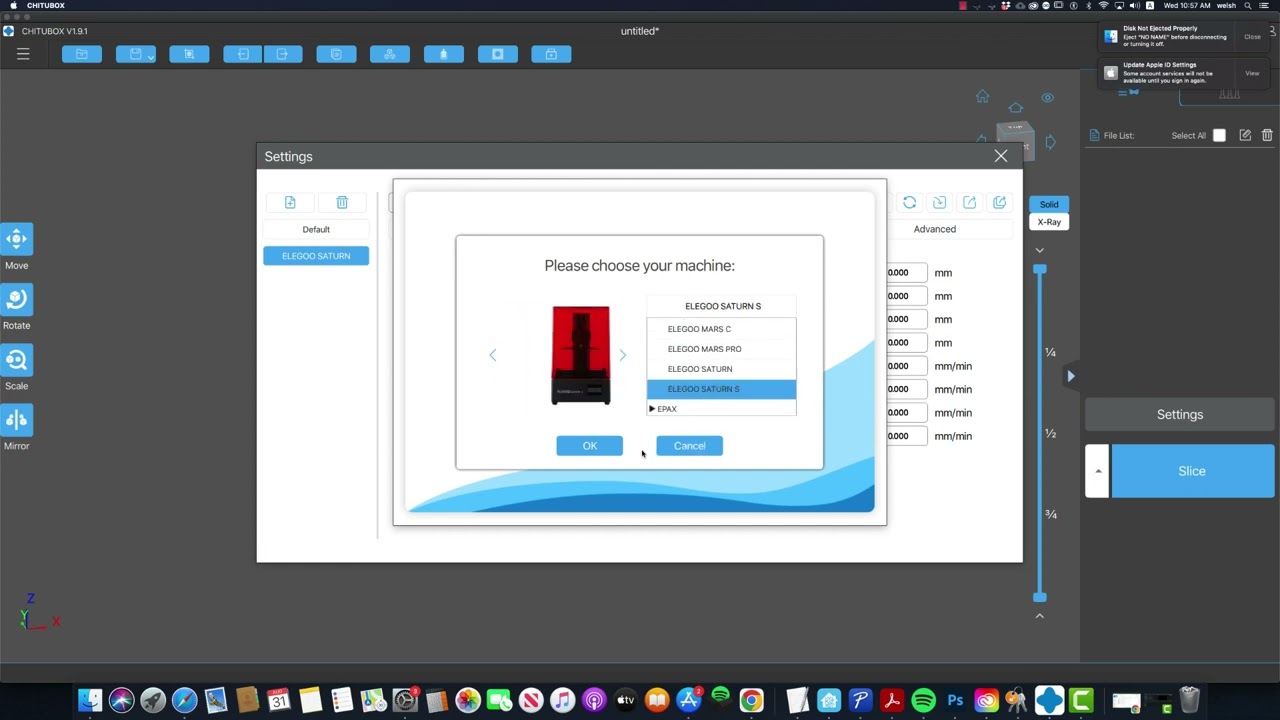Expand the slice options arrow

[x=1098, y=471]
